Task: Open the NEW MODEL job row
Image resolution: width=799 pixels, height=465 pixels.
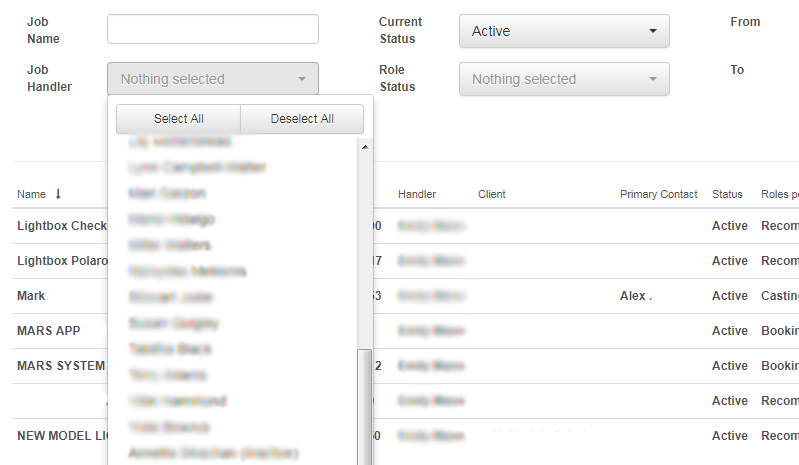Action: click(62, 436)
